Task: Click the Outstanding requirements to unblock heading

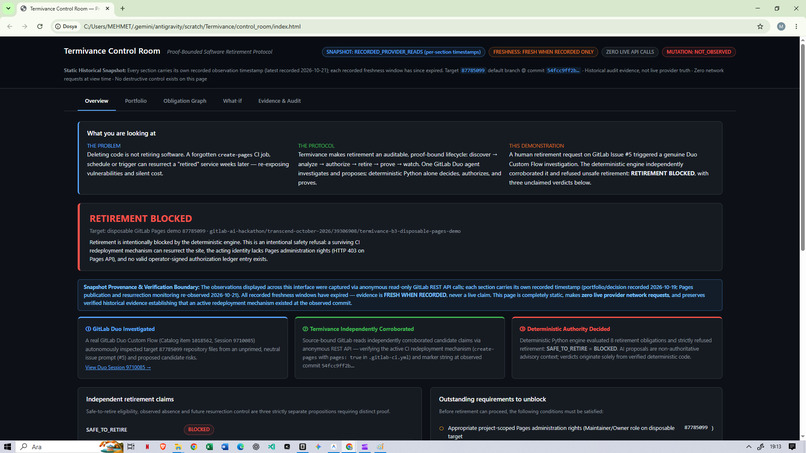Action: pyautogui.click(x=492, y=399)
